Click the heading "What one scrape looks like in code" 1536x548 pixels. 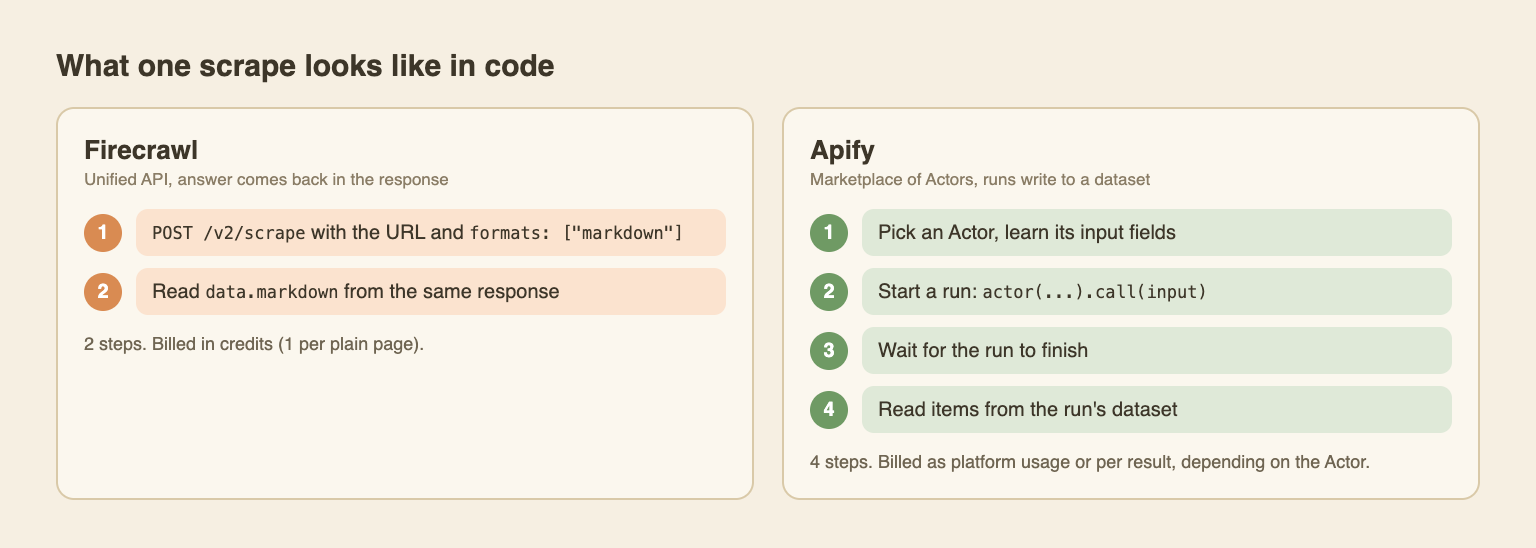(x=305, y=66)
